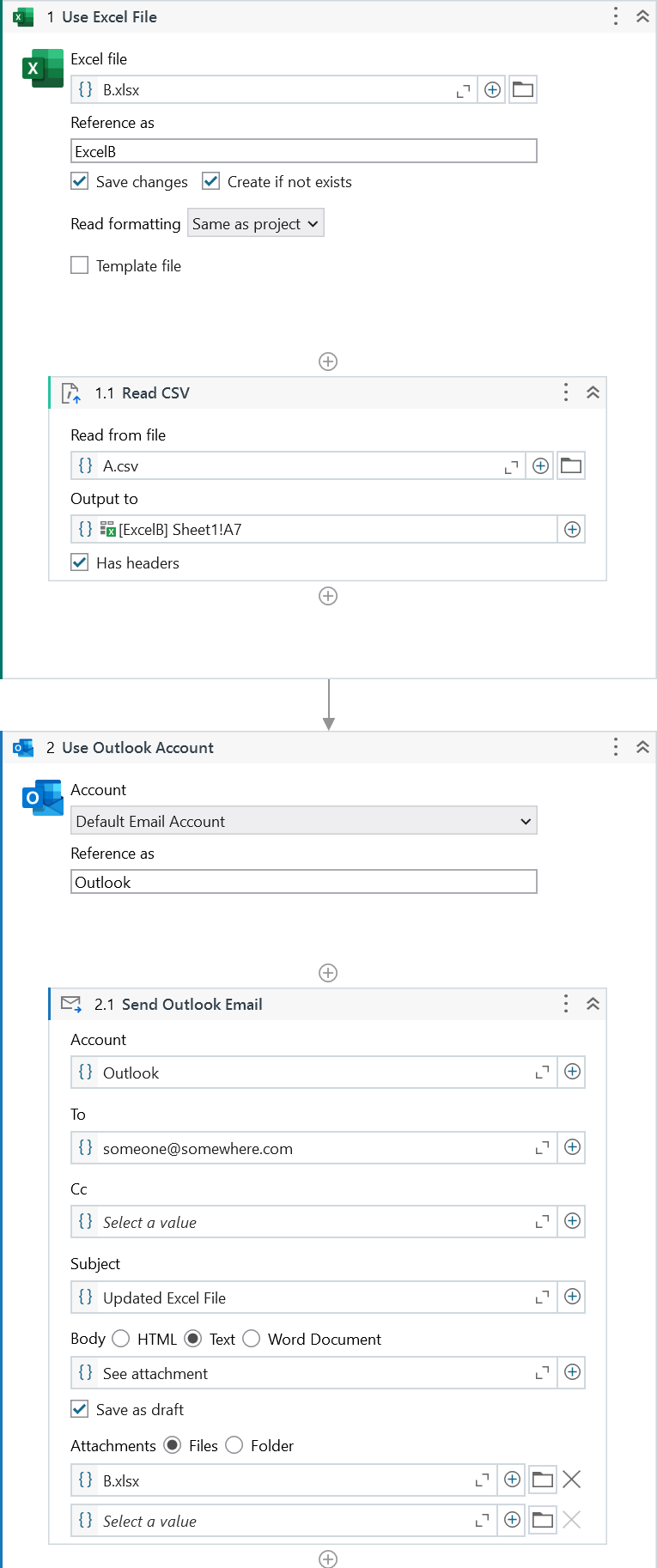
Task: Collapse the Send Outlook Email action
Action: click(x=593, y=1003)
